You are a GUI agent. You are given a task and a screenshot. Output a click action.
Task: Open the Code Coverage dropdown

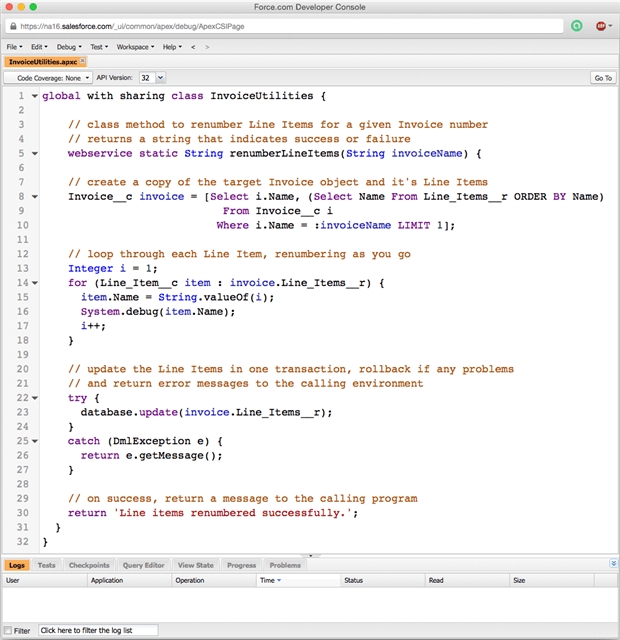pyautogui.click(x=48, y=78)
